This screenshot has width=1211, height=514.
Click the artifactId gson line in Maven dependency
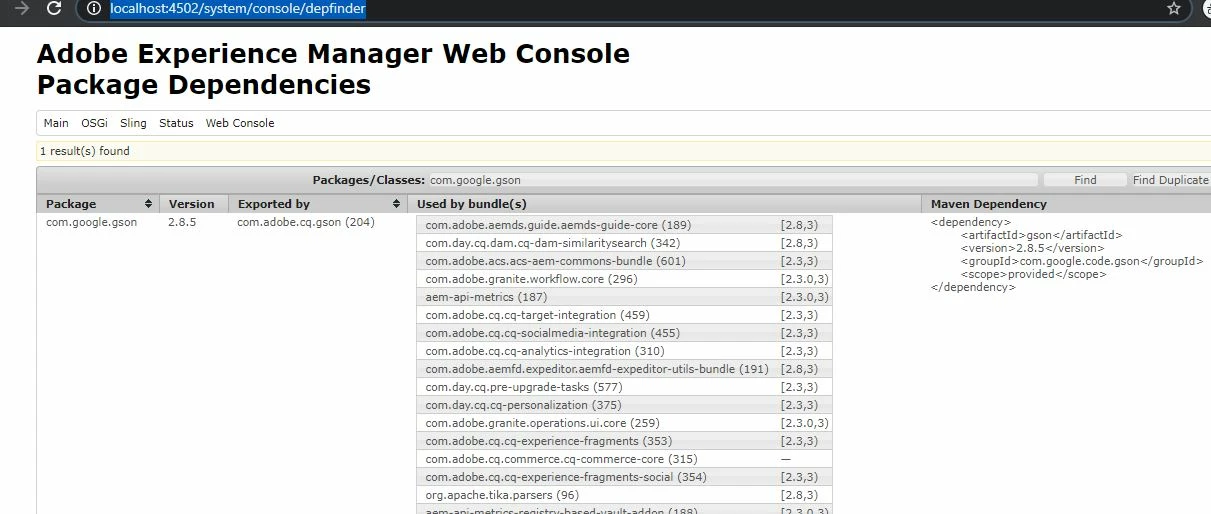[x=1041, y=235]
